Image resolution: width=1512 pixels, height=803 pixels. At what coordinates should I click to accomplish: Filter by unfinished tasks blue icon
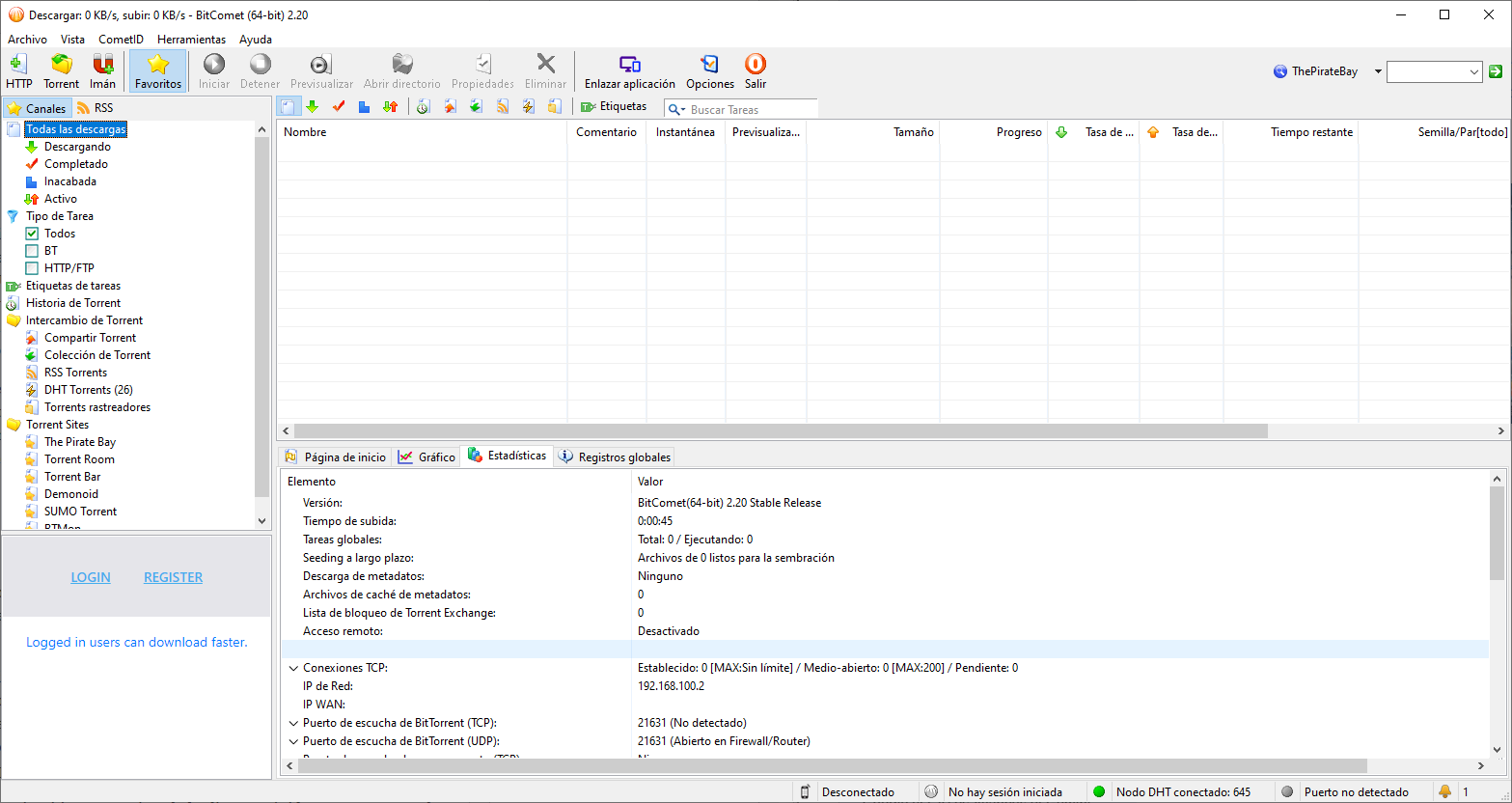[364, 107]
